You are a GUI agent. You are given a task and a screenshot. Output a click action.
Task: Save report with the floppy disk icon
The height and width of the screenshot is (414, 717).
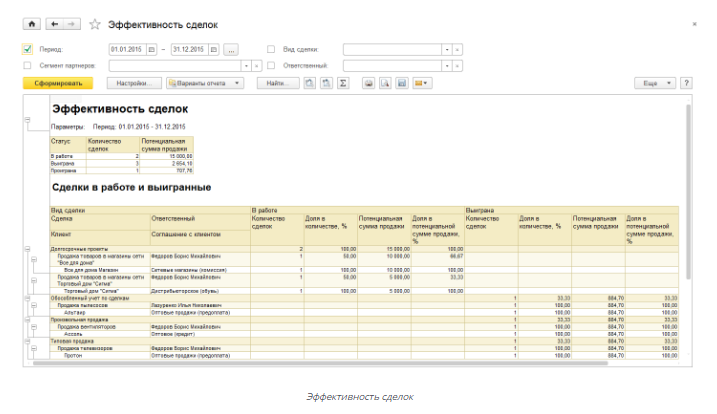[402, 83]
